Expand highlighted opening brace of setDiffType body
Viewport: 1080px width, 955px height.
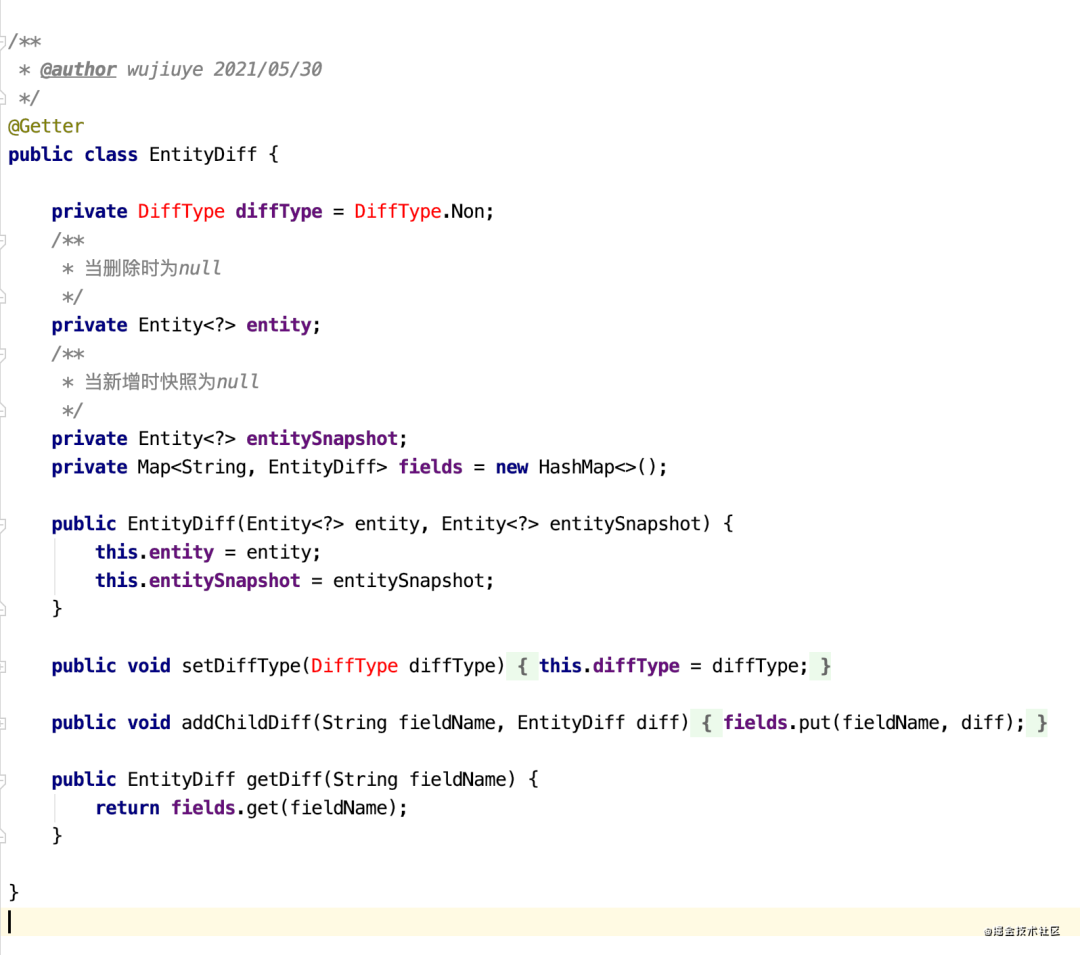(x=523, y=666)
